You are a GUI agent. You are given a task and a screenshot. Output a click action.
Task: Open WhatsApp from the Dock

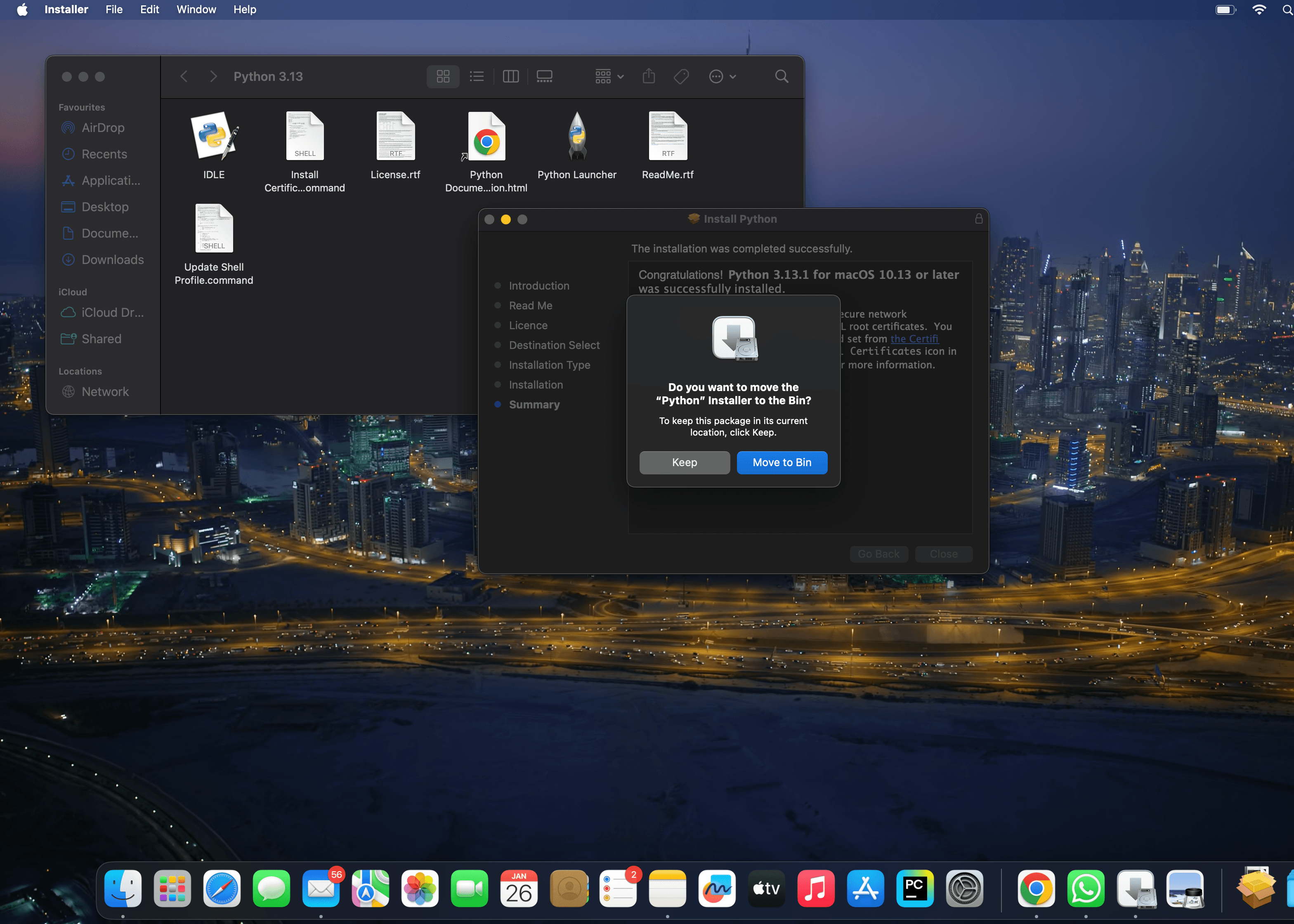point(1086,888)
